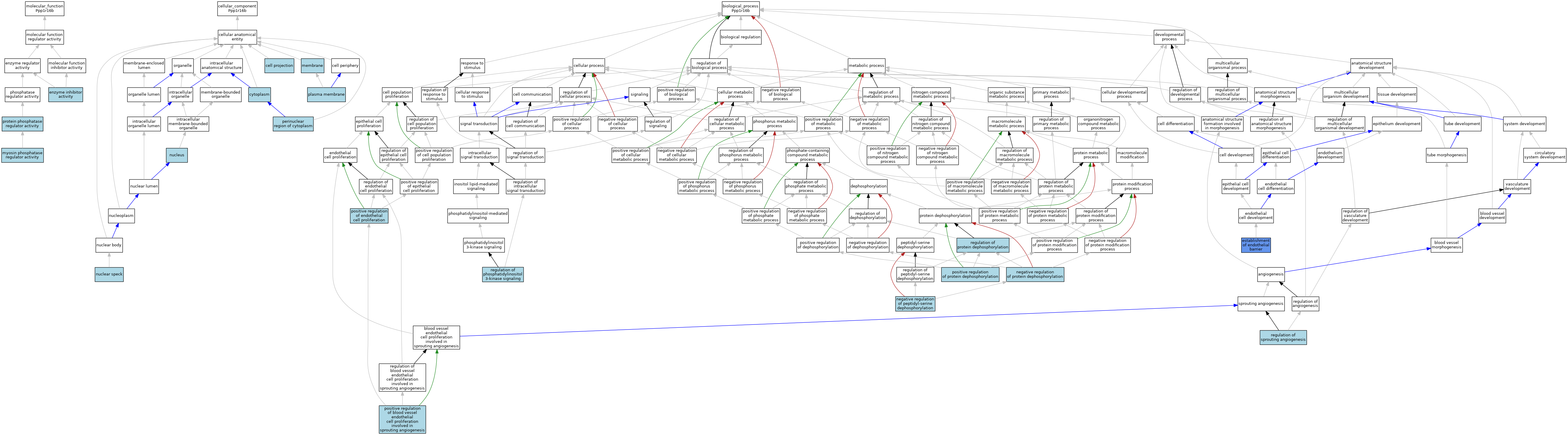The height and width of the screenshot is (435, 1568).
Task: Select the molecular_function Ppp1r16b root node
Action: [x=45, y=9]
